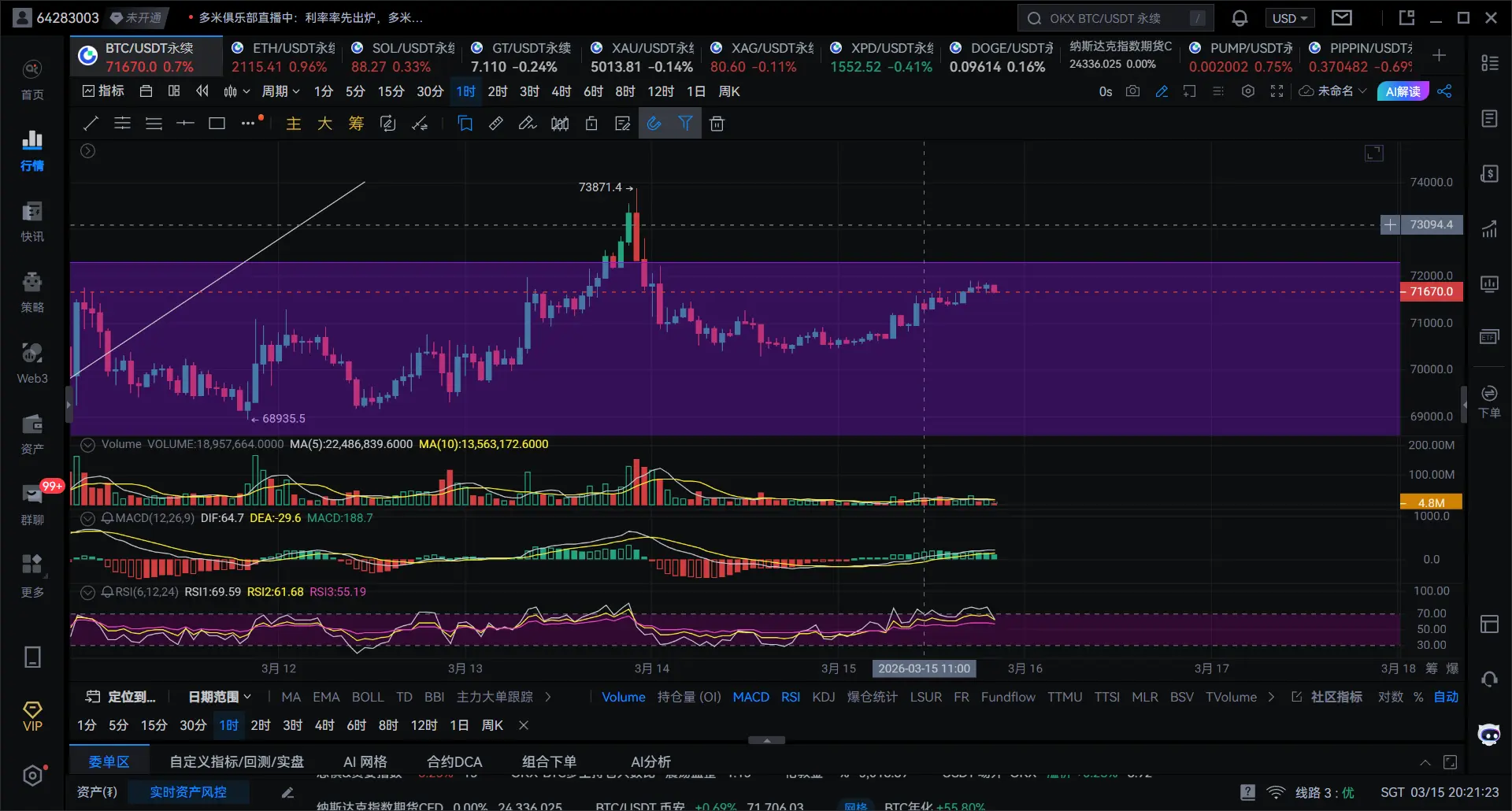1512x811 pixels.
Task: Open the candlestick chart type dropdown
Action: (236, 91)
